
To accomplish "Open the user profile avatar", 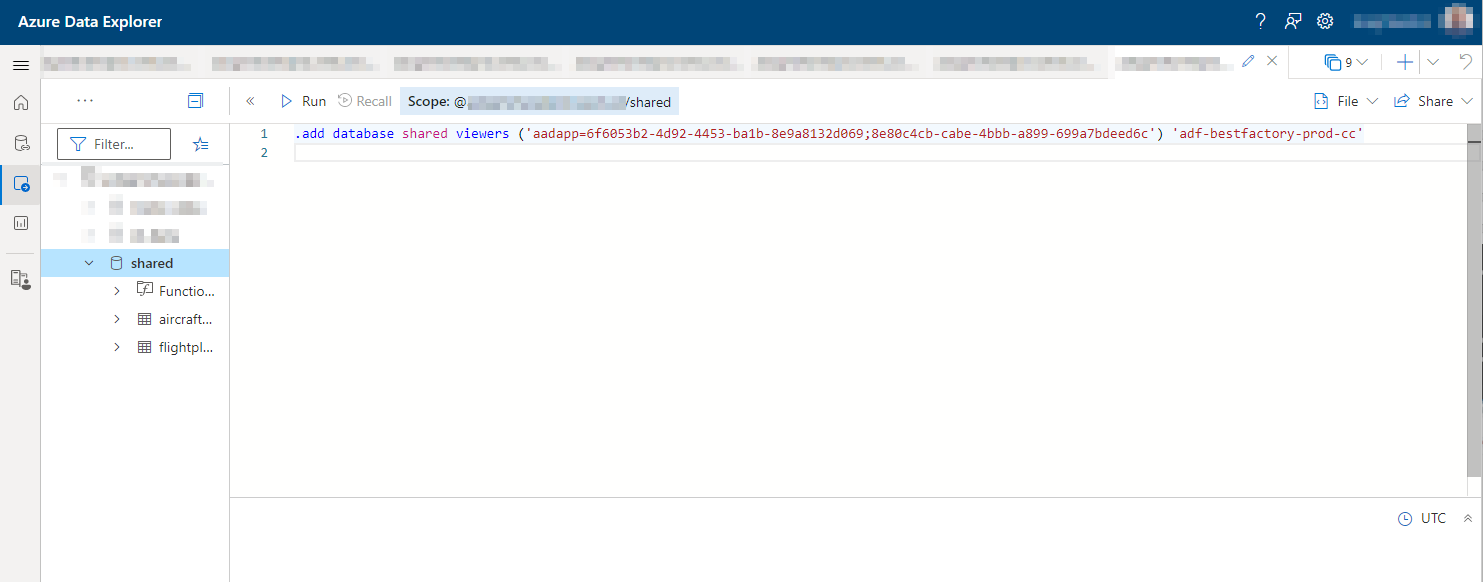I will tap(1459, 21).
